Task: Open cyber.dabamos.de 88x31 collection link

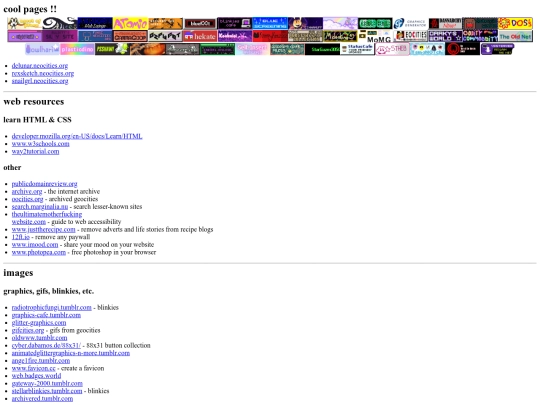Action: [x=46, y=345]
